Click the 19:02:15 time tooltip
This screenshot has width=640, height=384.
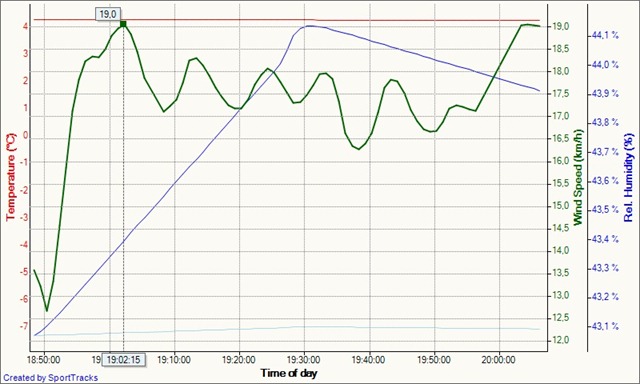pyautogui.click(x=123, y=360)
